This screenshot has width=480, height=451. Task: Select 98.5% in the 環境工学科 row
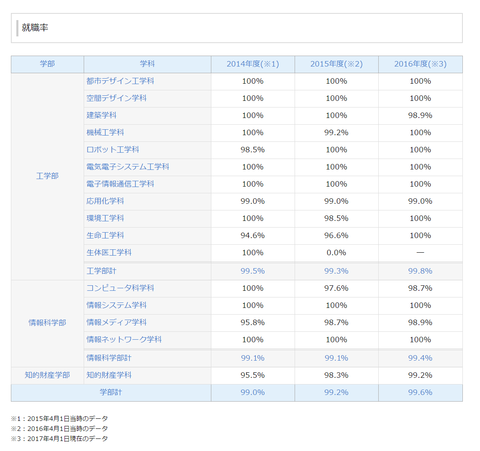pos(336,218)
